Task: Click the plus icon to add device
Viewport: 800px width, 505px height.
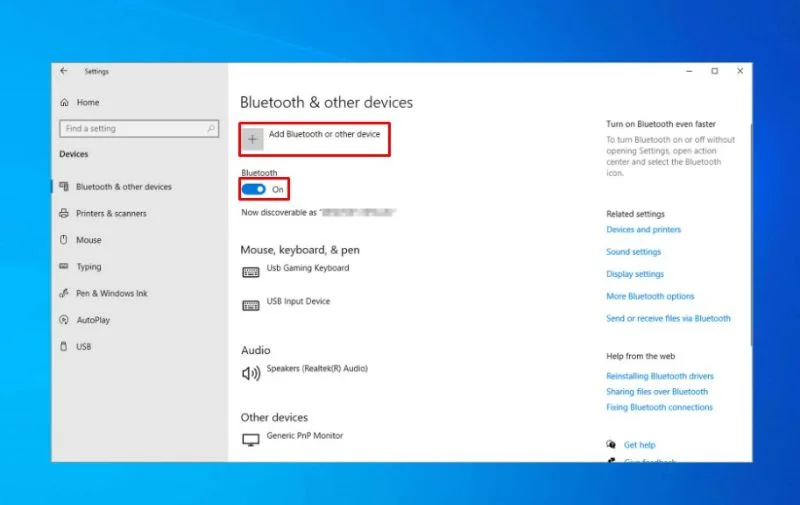Action: coord(253,139)
